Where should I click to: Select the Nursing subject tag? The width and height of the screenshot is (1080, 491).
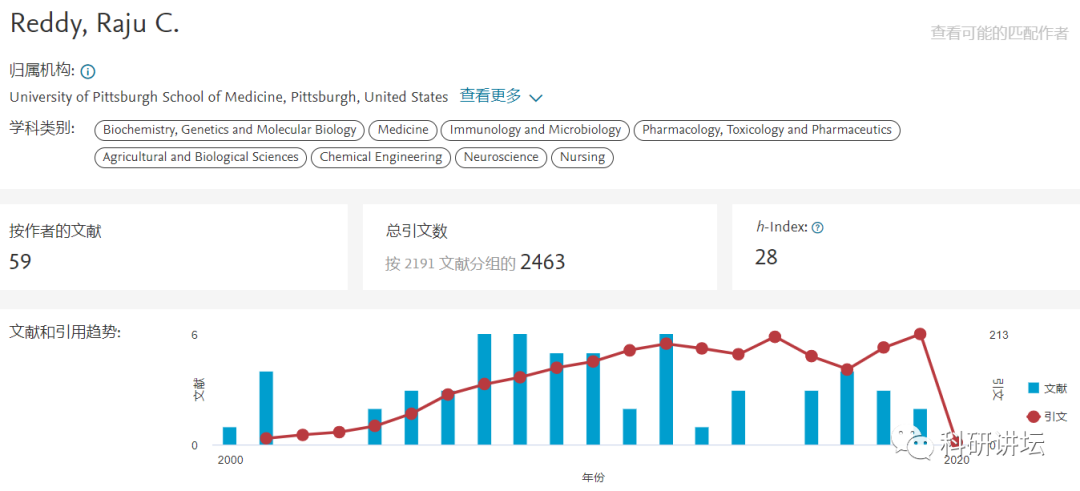(x=582, y=157)
